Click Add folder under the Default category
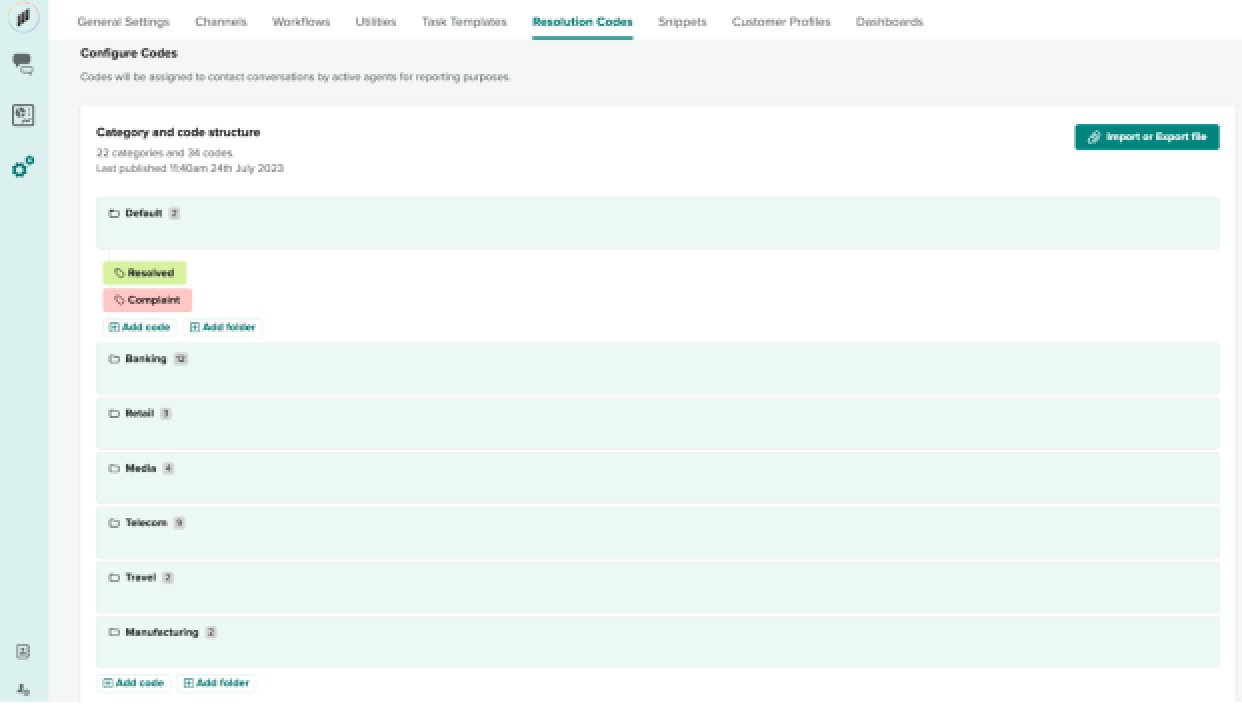This screenshot has width=1242, height=706. coord(223,327)
